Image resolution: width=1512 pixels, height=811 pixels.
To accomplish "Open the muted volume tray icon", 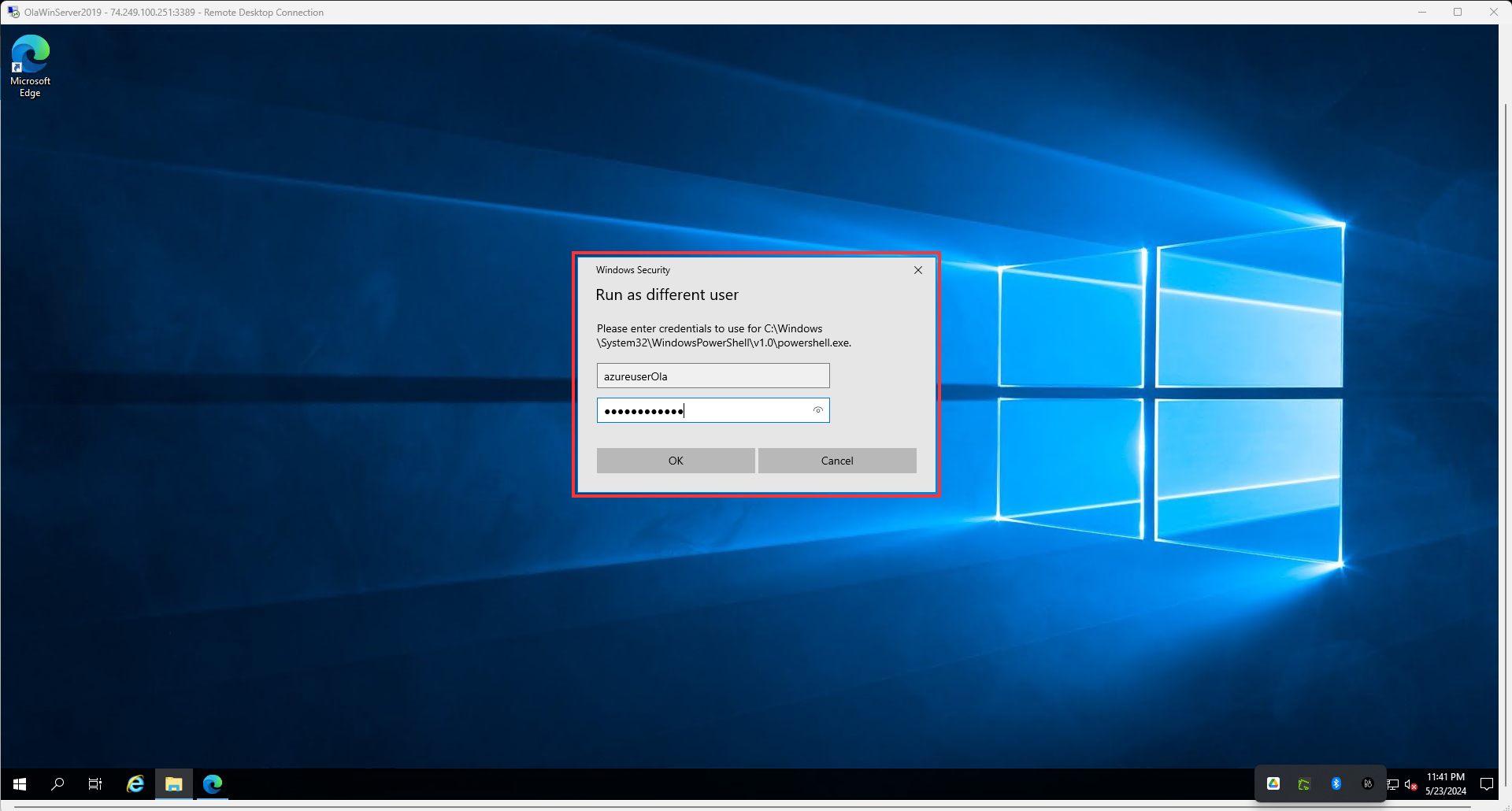I will [x=1410, y=784].
